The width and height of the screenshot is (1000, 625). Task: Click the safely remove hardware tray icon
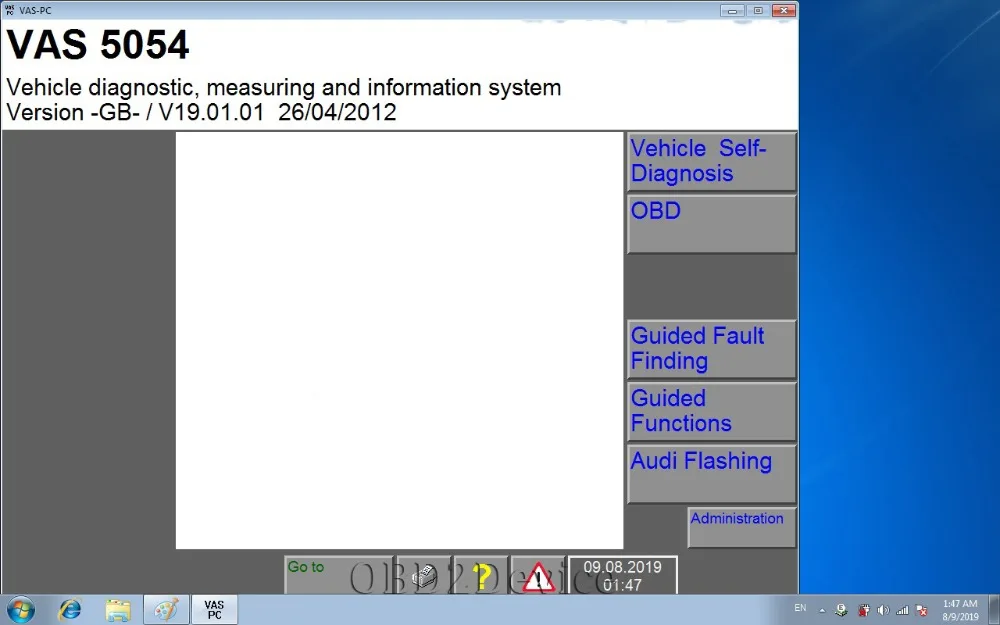pos(841,610)
